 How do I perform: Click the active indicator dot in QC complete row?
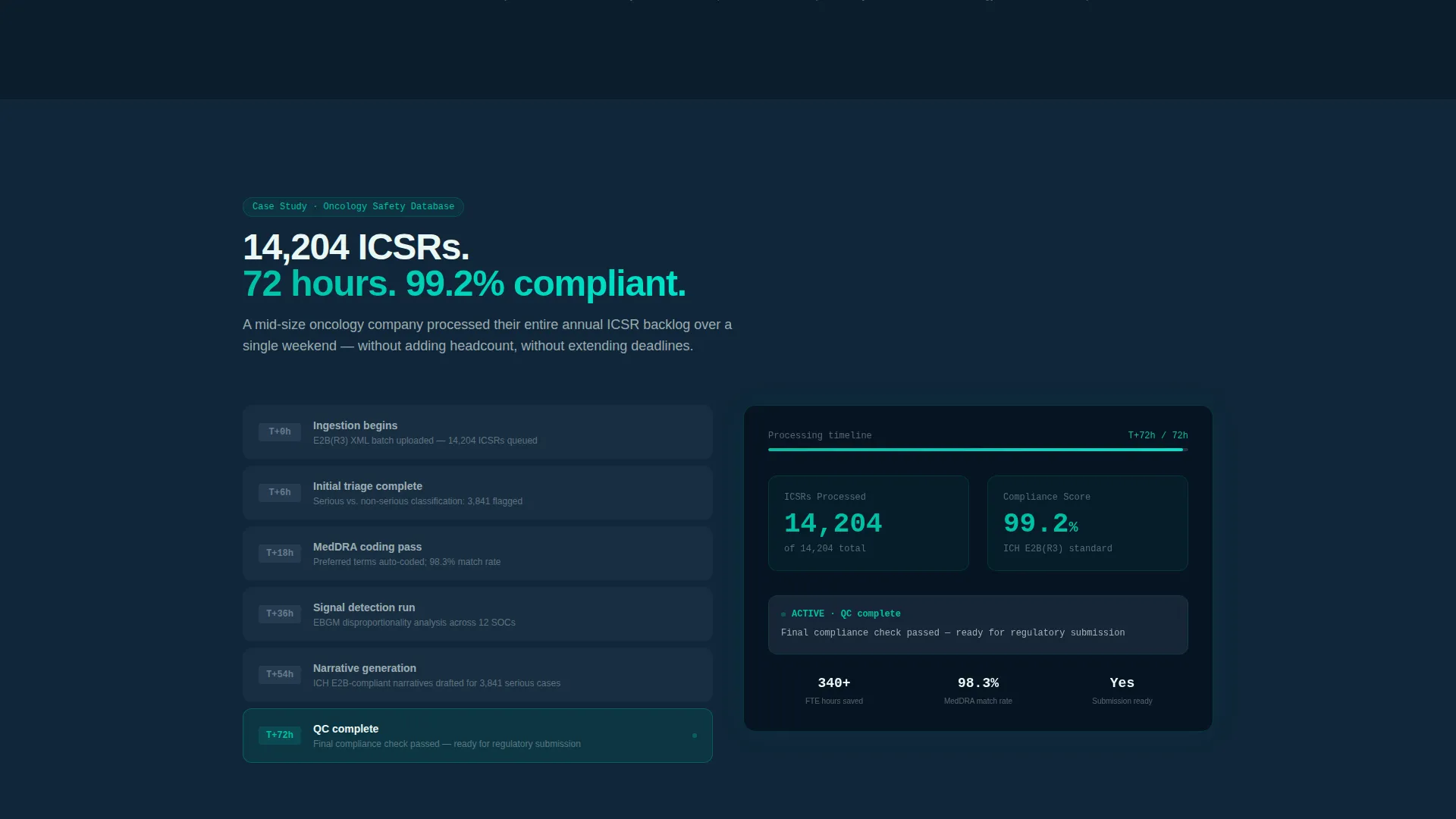695,736
